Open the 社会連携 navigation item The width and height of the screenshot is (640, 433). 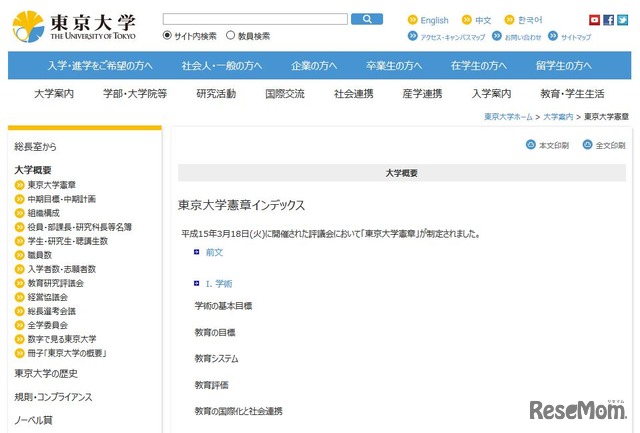tap(353, 94)
